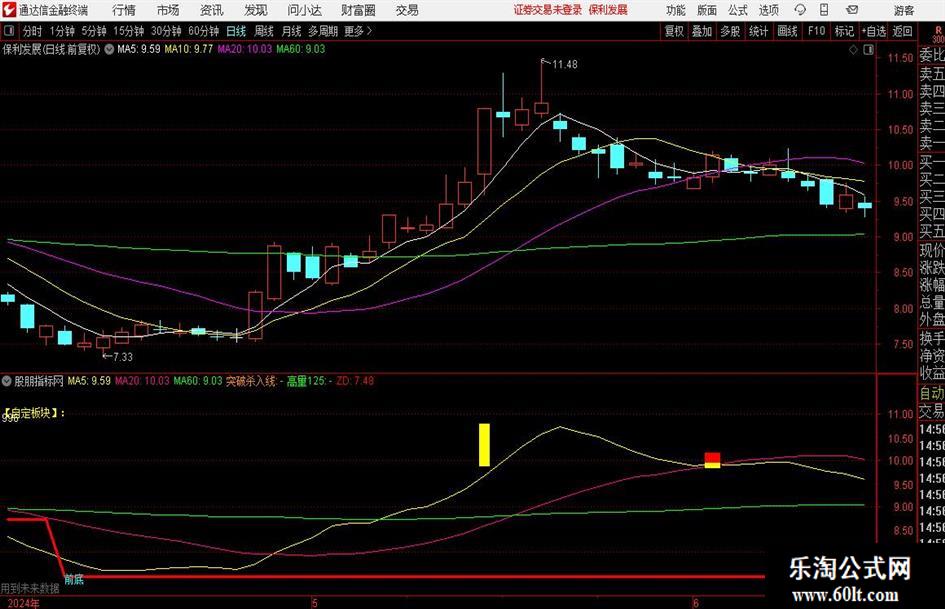Click the red-yellow signal block in sub-chart
The width and height of the screenshot is (945, 609).
[712, 460]
